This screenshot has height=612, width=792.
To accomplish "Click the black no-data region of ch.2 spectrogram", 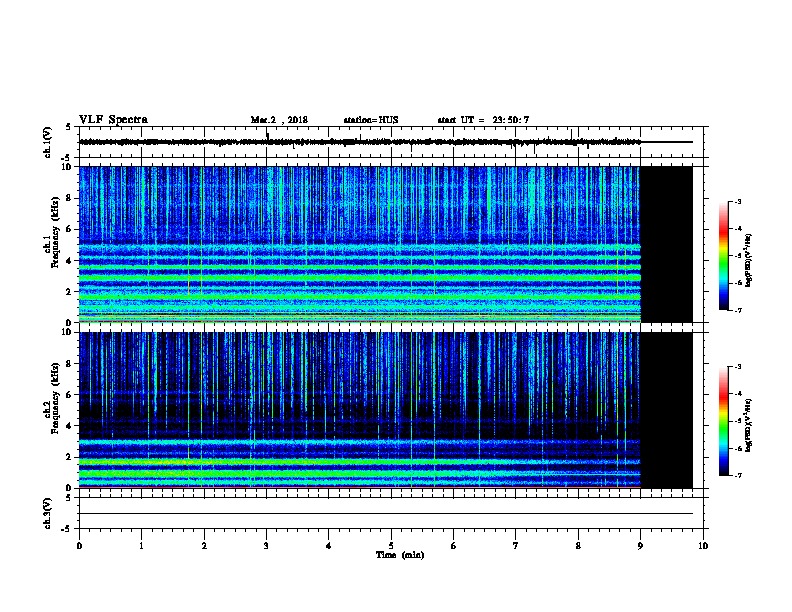I will click(x=667, y=410).
